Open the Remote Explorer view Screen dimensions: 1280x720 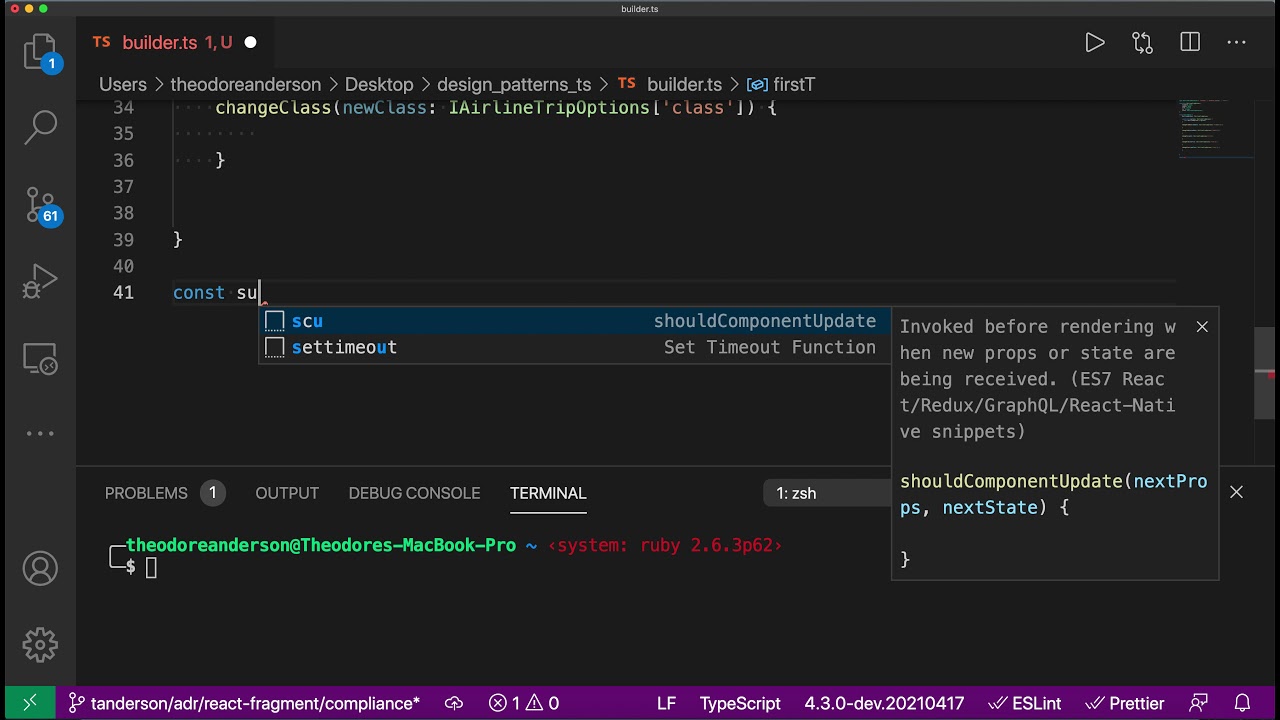tap(40, 358)
